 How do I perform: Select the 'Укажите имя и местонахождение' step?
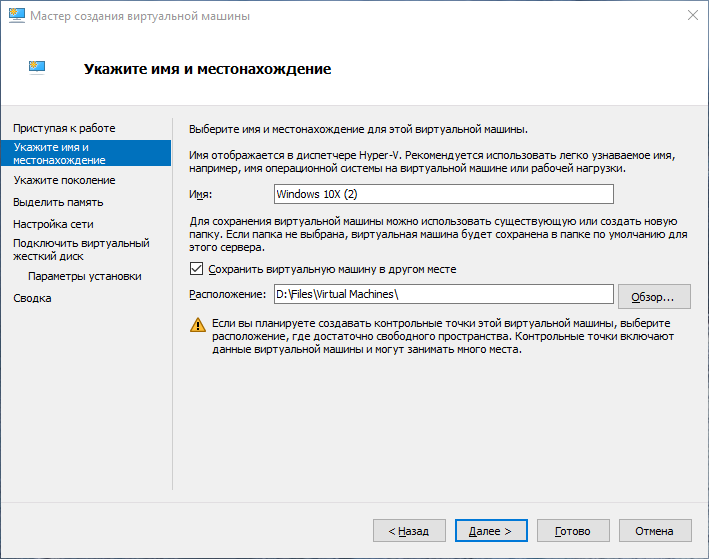tap(86, 153)
